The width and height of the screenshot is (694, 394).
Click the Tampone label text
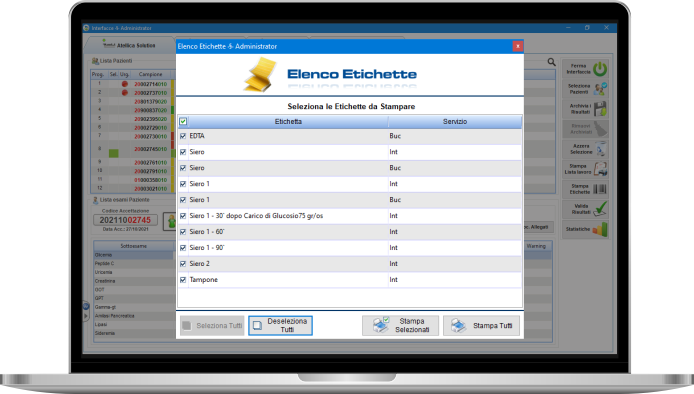pyautogui.click(x=204, y=279)
